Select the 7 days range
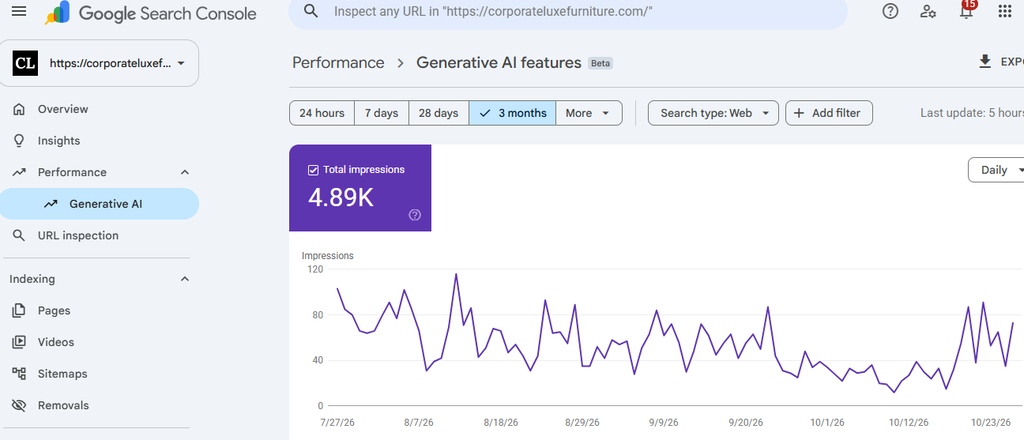The height and width of the screenshot is (440, 1024). 381,113
